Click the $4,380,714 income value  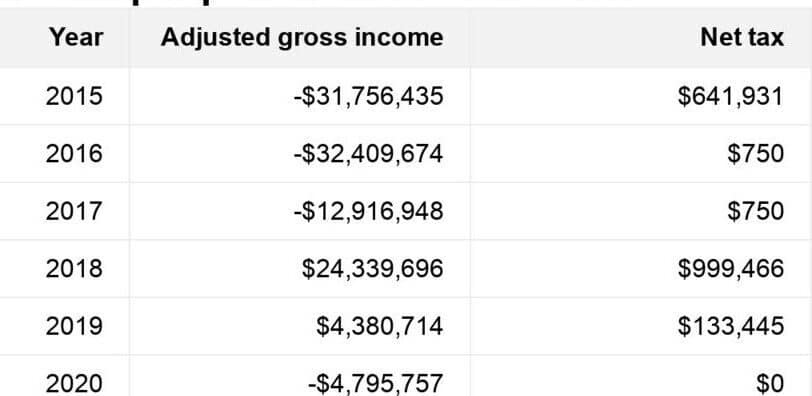pyautogui.click(x=380, y=327)
